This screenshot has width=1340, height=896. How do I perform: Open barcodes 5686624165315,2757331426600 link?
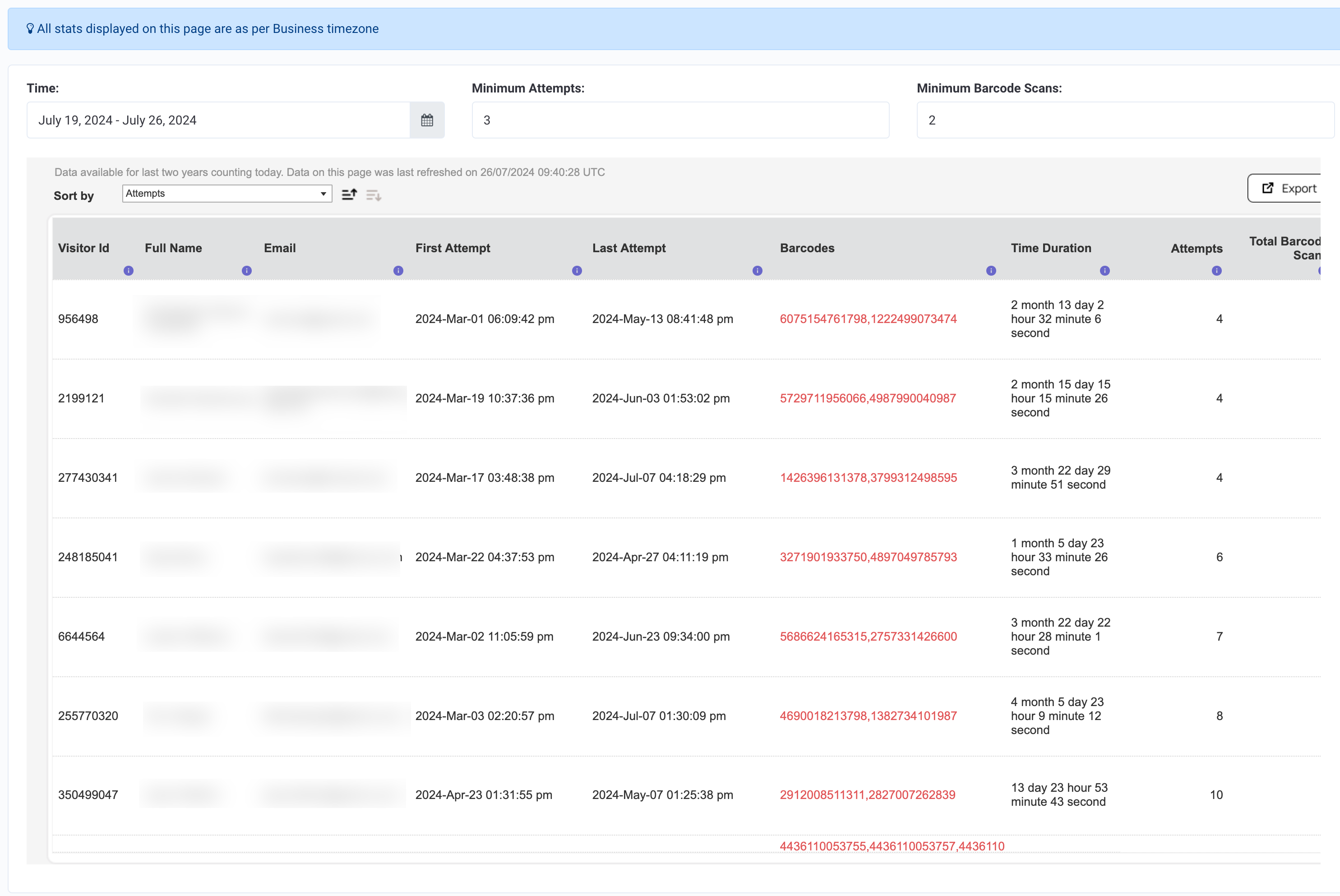click(x=868, y=637)
